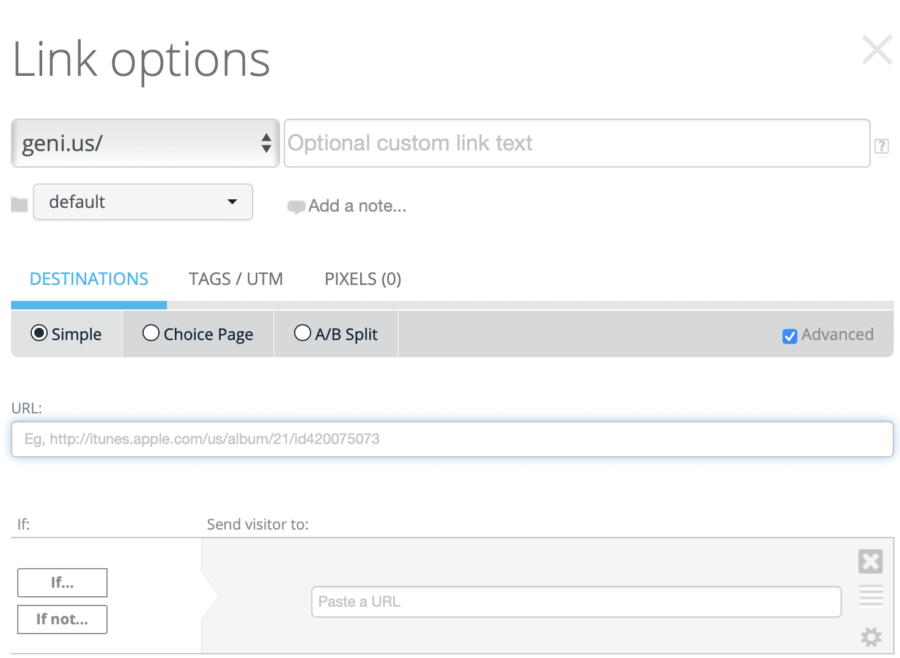Open the geni.us/ domain dropdown
Image resolution: width=900 pixels, height=658 pixels.
click(x=145, y=143)
